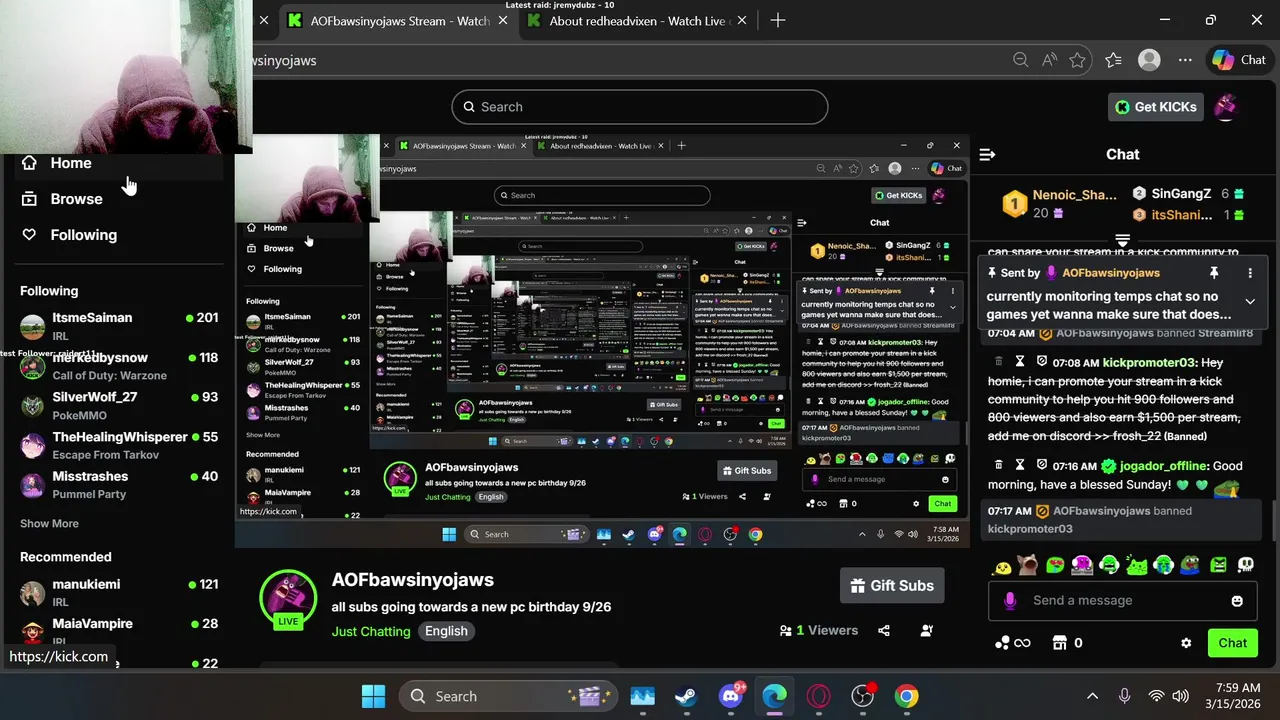Open the Just Chatting category link
Screen dimensions: 1280x720
371,632
